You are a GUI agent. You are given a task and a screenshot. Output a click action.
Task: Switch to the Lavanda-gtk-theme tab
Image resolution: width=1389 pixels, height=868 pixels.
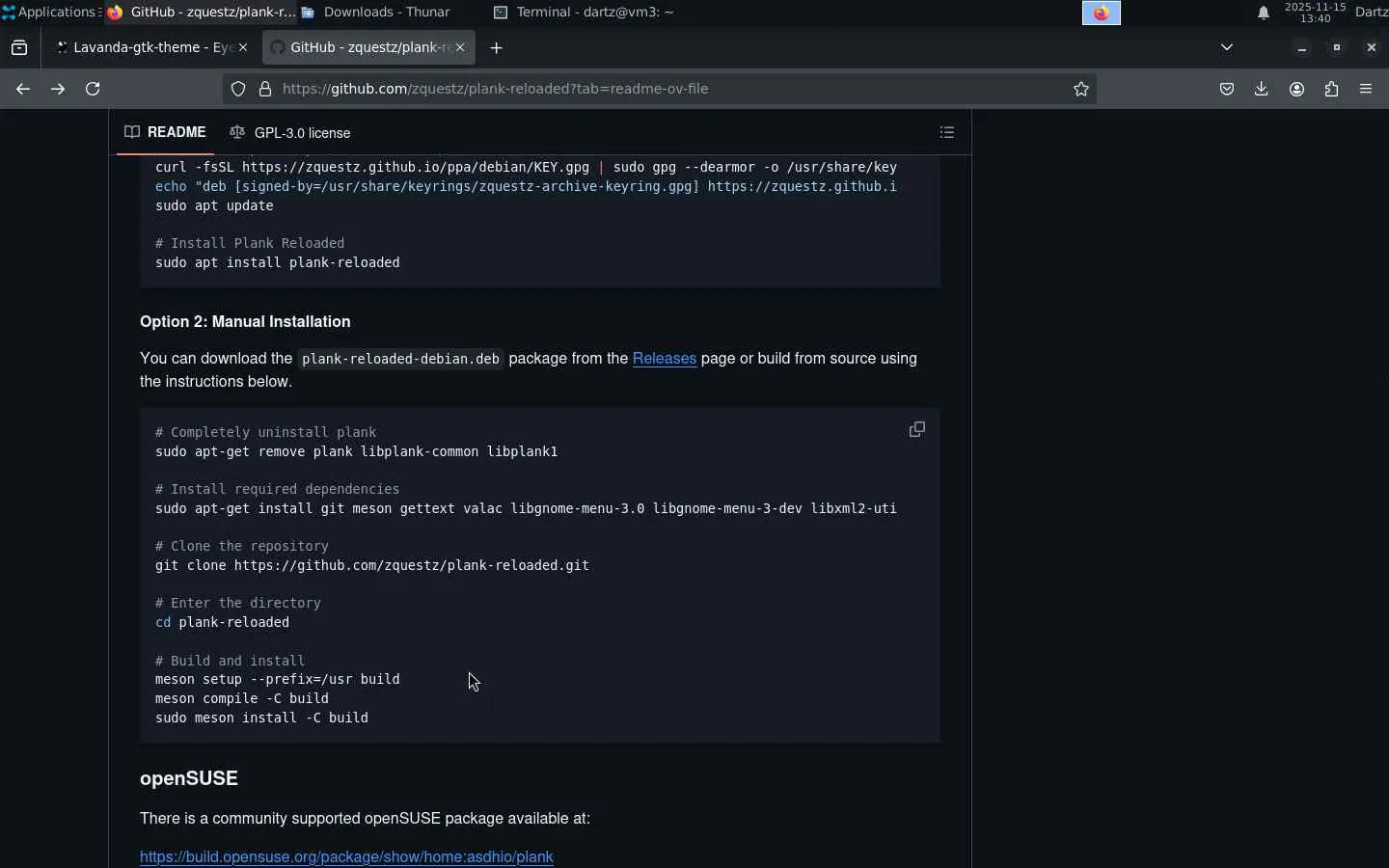(151, 47)
